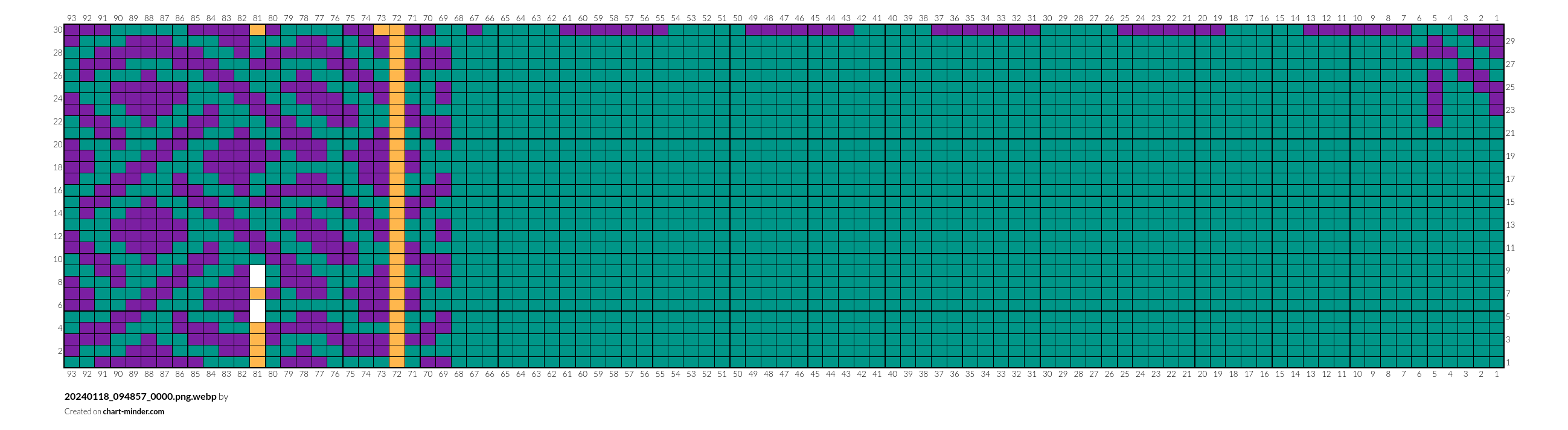This screenshot has height=430, width=1568.
Task: Click column number 15 in the top header
Action: (1280, 18)
